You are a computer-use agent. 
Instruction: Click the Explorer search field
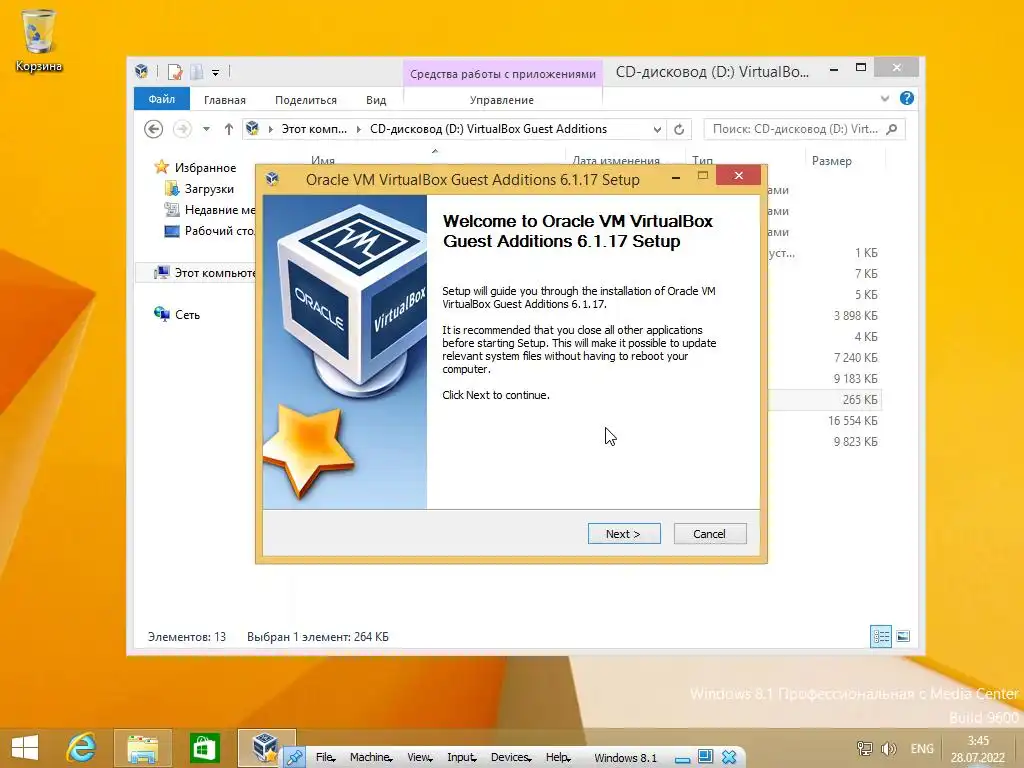click(x=796, y=129)
